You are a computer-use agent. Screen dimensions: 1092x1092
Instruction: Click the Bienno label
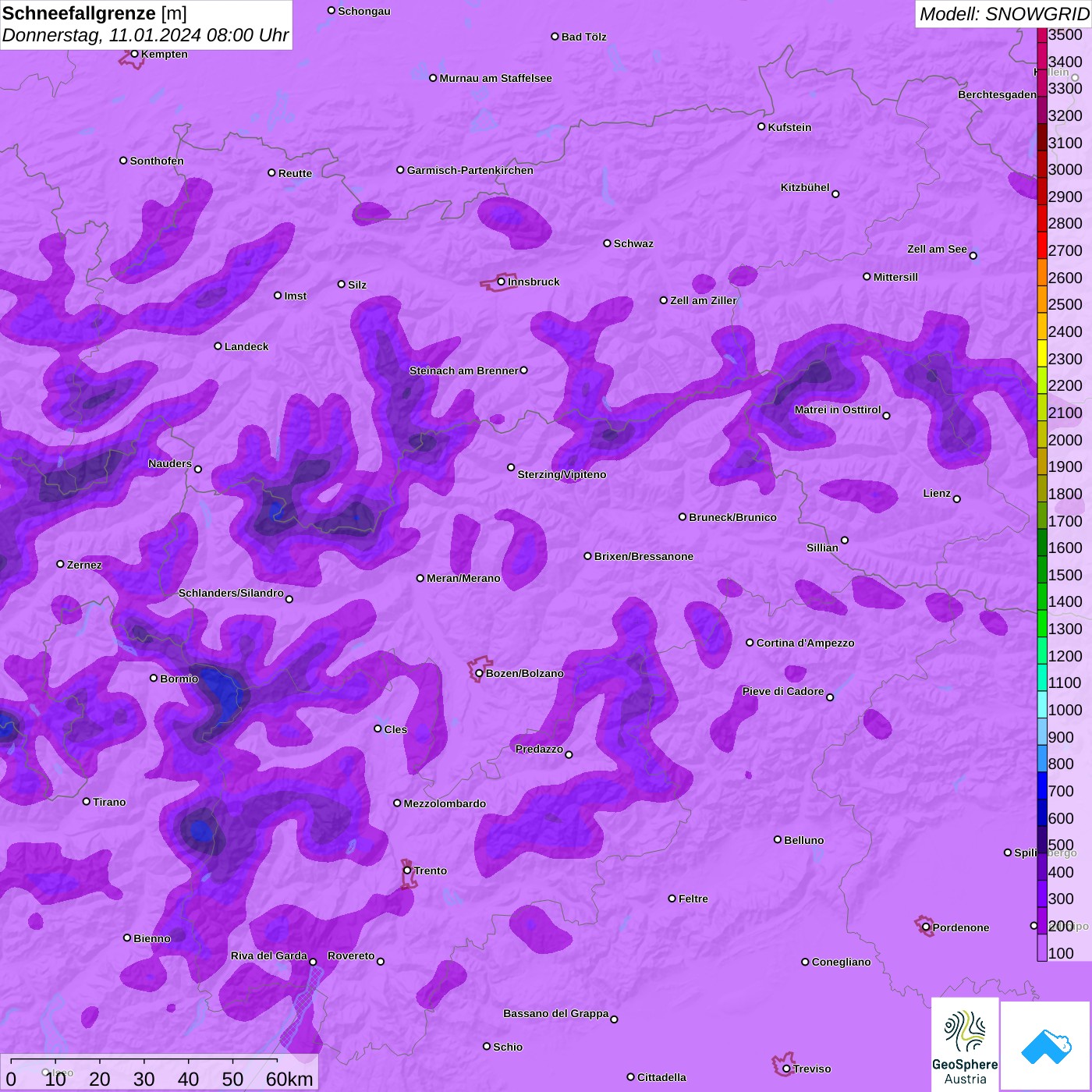coord(152,938)
